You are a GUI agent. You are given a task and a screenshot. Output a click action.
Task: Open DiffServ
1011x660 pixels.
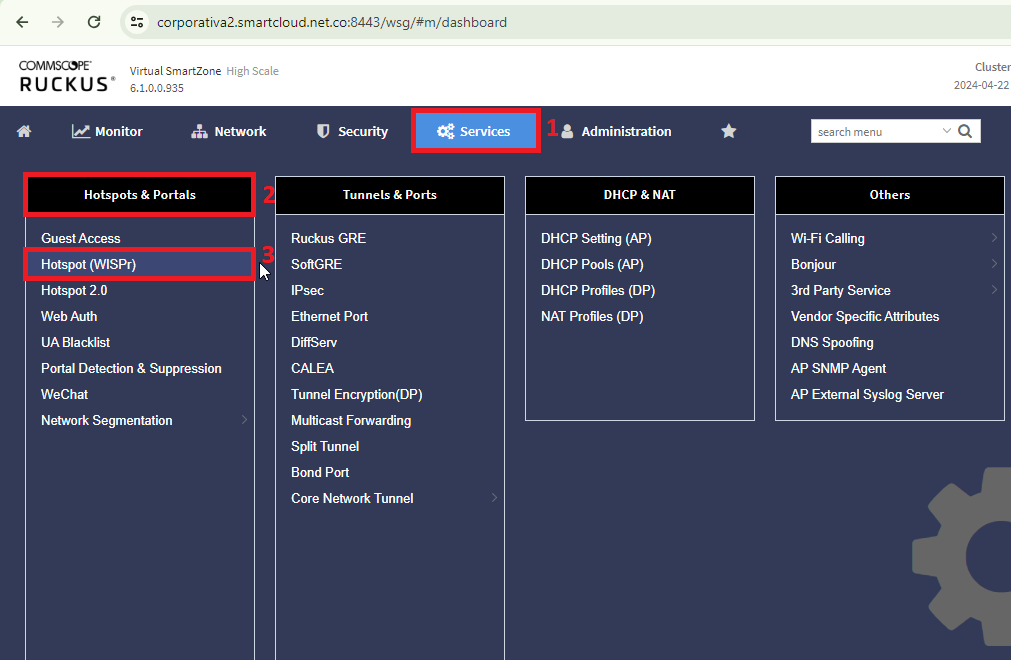(x=314, y=342)
